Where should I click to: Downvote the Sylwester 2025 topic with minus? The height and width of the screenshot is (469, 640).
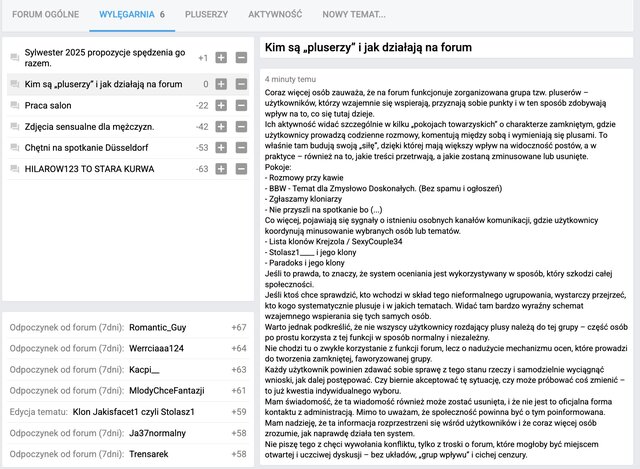pos(241,58)
